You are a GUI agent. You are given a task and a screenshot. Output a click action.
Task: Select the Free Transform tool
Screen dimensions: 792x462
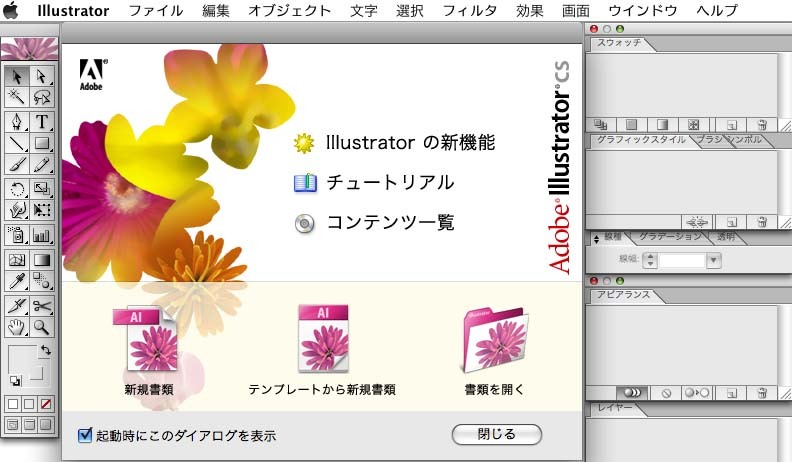tap(42, 210)
